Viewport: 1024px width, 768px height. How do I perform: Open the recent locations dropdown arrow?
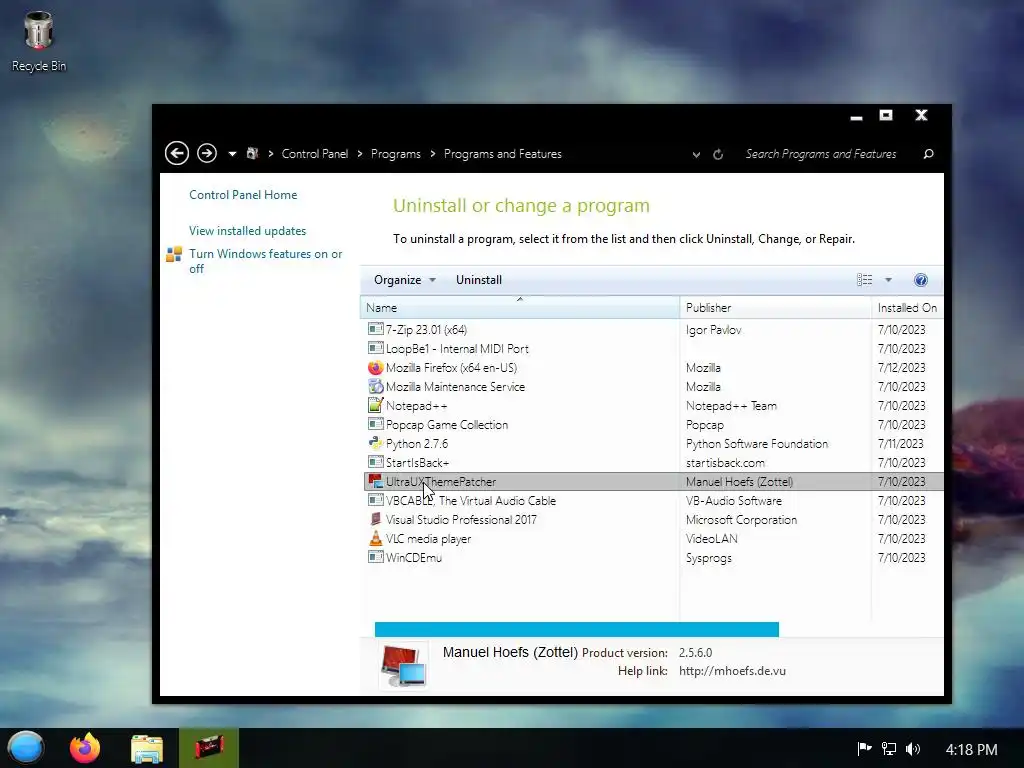tap(232, 154)
